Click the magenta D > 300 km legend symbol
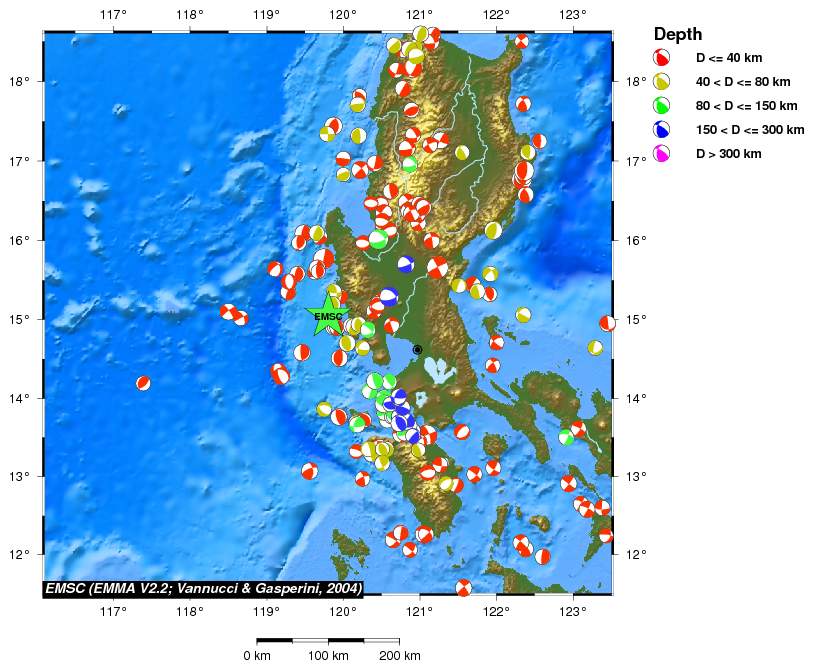 (661, 153)
